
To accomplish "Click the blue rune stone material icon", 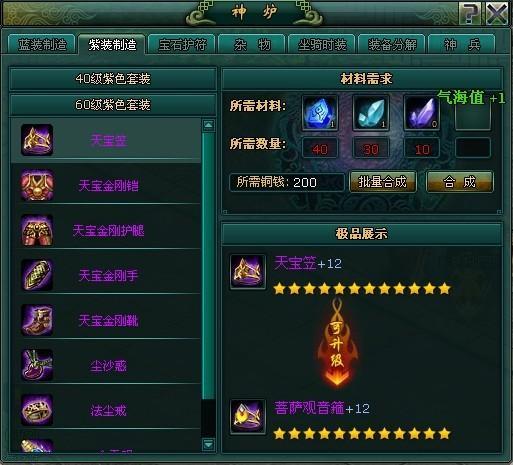I will coord(320,113).
